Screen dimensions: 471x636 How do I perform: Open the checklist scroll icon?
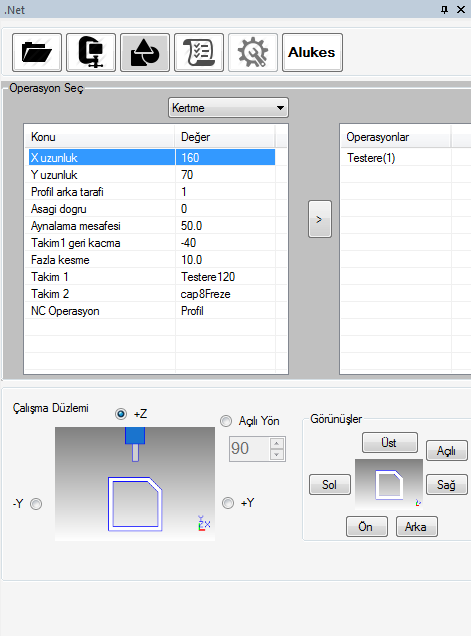(199, 52)
